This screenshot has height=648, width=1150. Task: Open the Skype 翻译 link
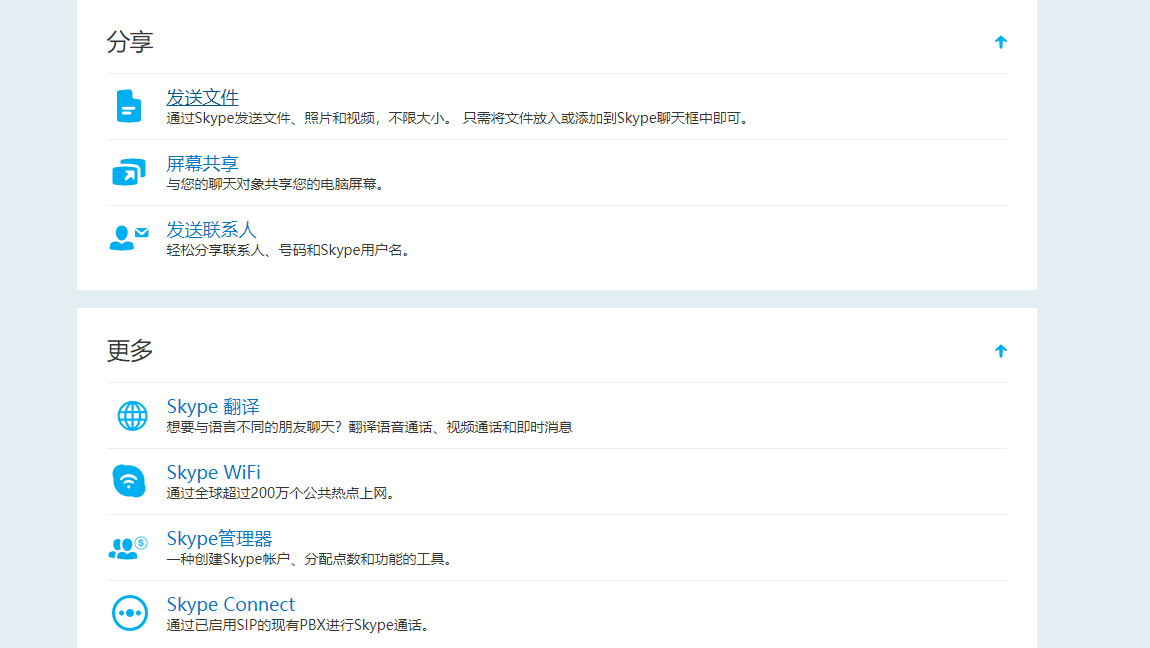(213, 406)
